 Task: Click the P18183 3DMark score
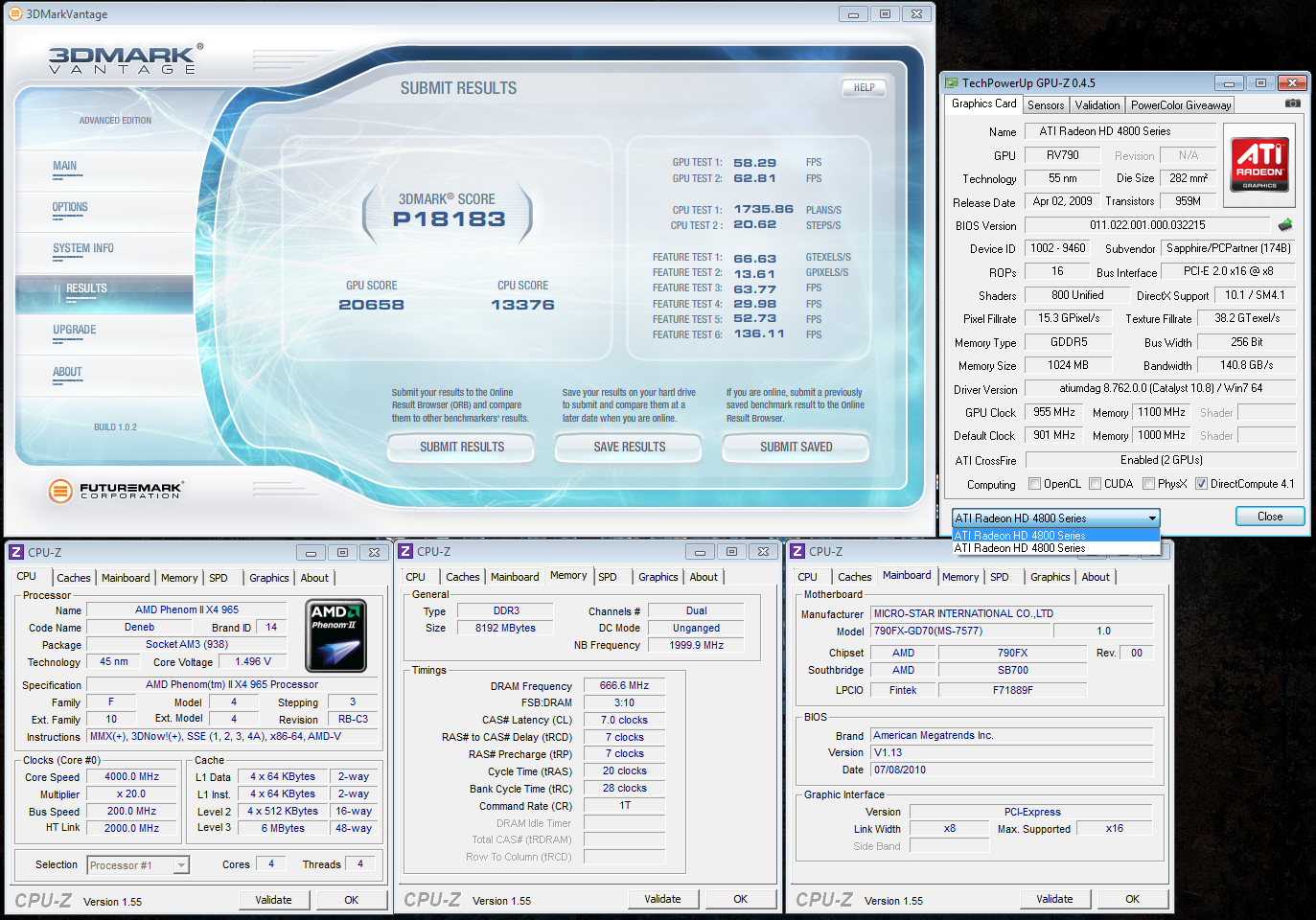(449, 219)
